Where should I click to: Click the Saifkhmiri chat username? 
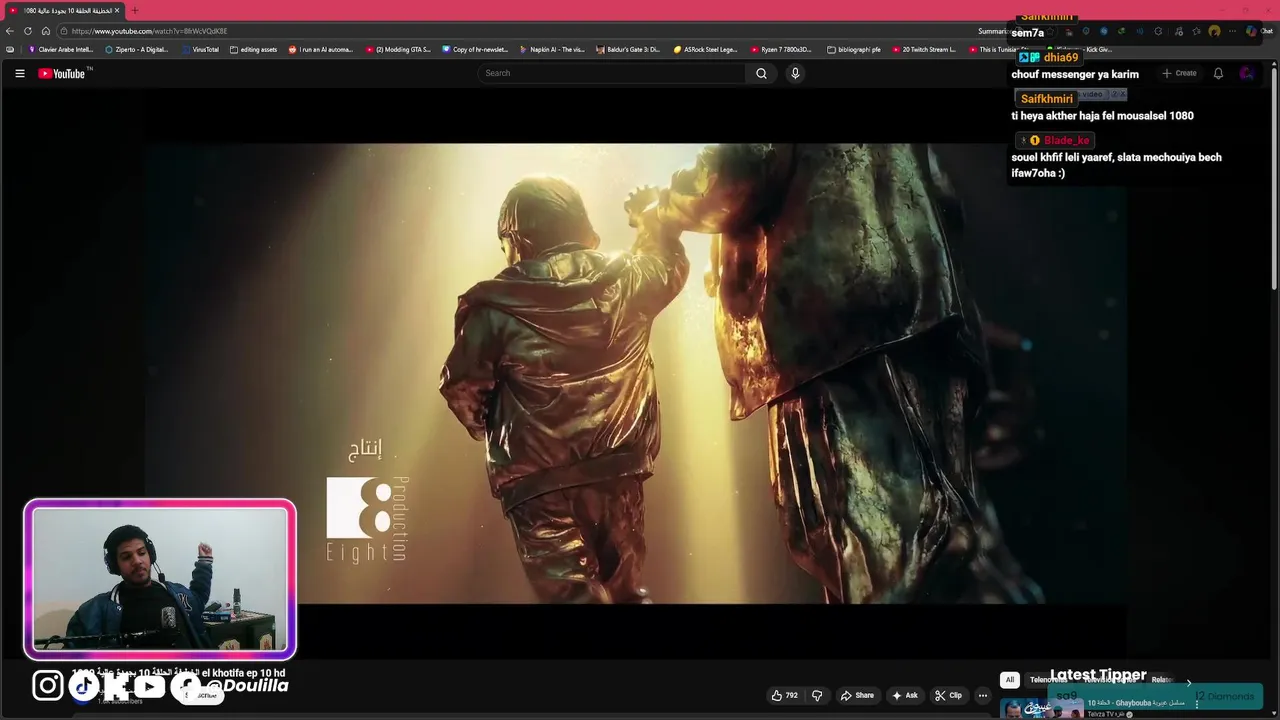click(1047, 99)
